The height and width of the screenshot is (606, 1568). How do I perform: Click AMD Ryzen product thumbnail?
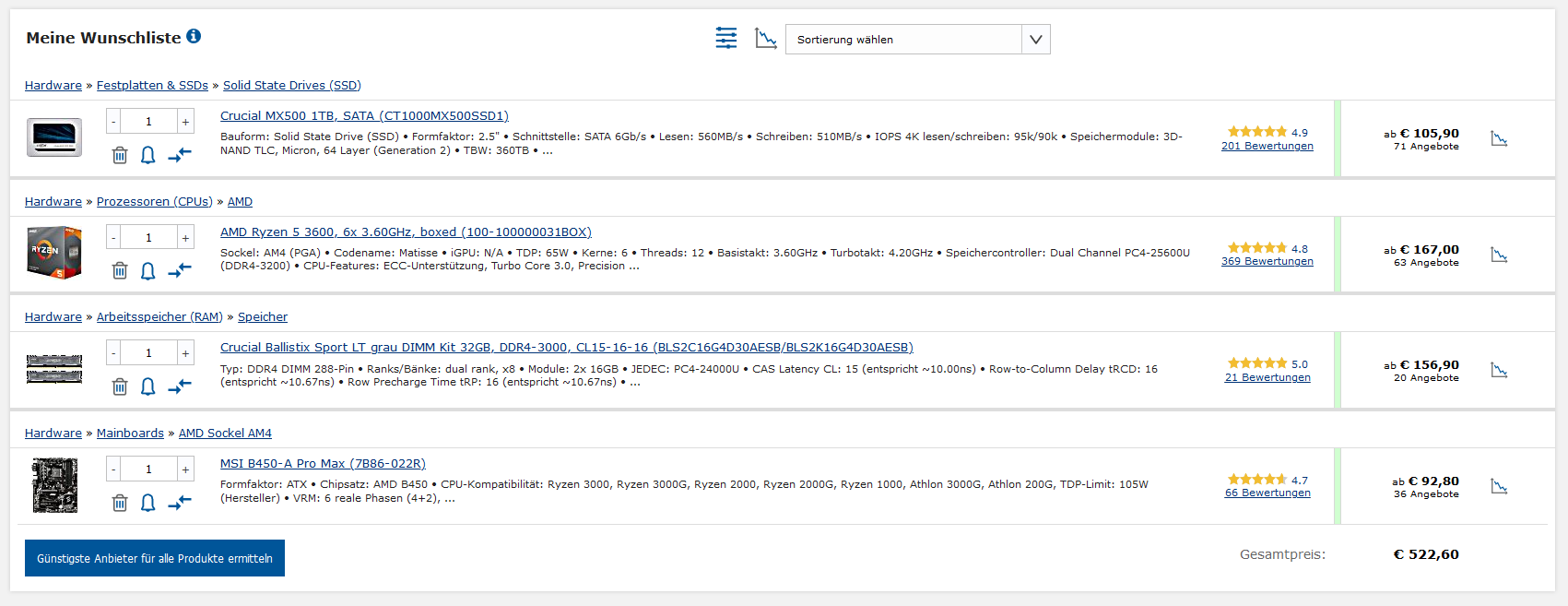point(54,253)
